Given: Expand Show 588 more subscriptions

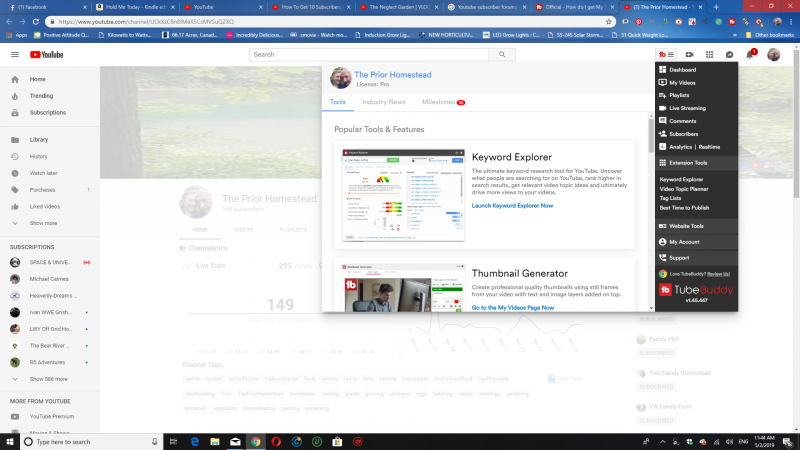Looking at the screenshot, I should point(49,379).
